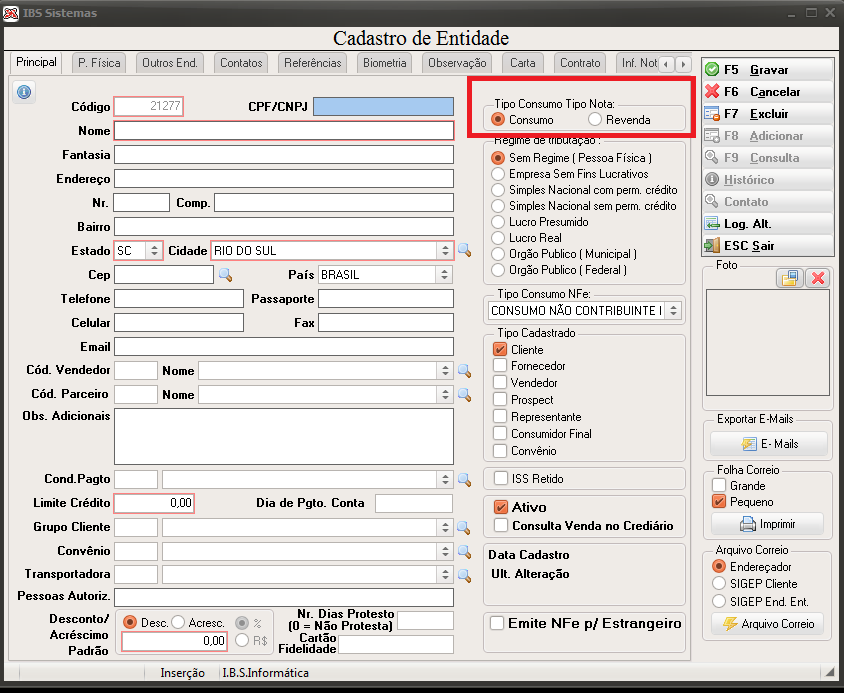The image size is (844, 693).
Task: Open the Transportadora dropdown
Action: (x=445, y=575)
